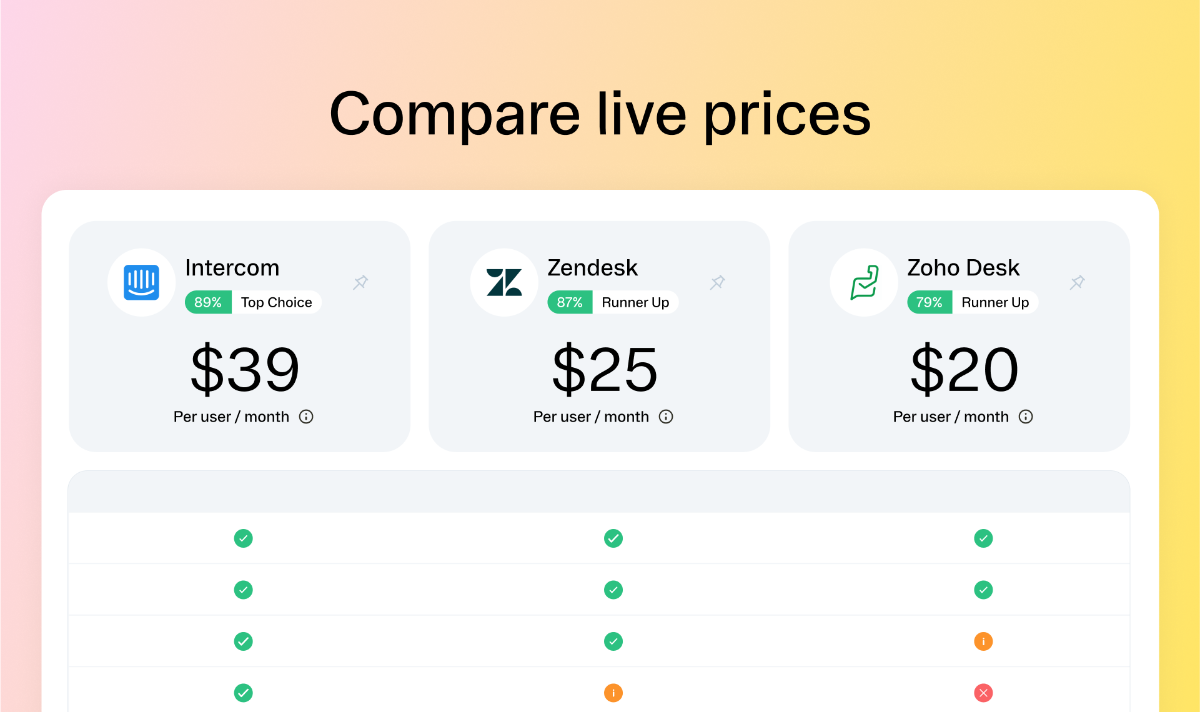This screenshot has width=1200, height=712.
Task: Click the 89% Top Choice badge
Action: [253, 302]
